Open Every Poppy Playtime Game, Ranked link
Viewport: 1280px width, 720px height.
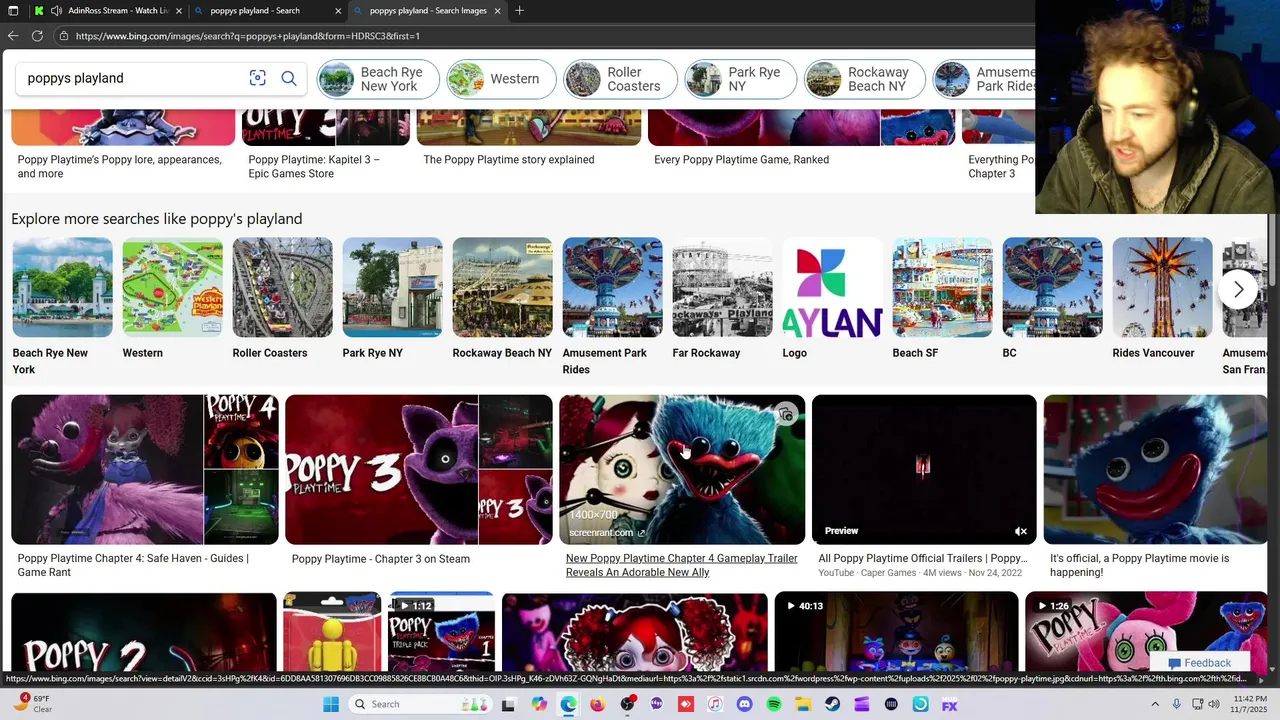[741, 160]
